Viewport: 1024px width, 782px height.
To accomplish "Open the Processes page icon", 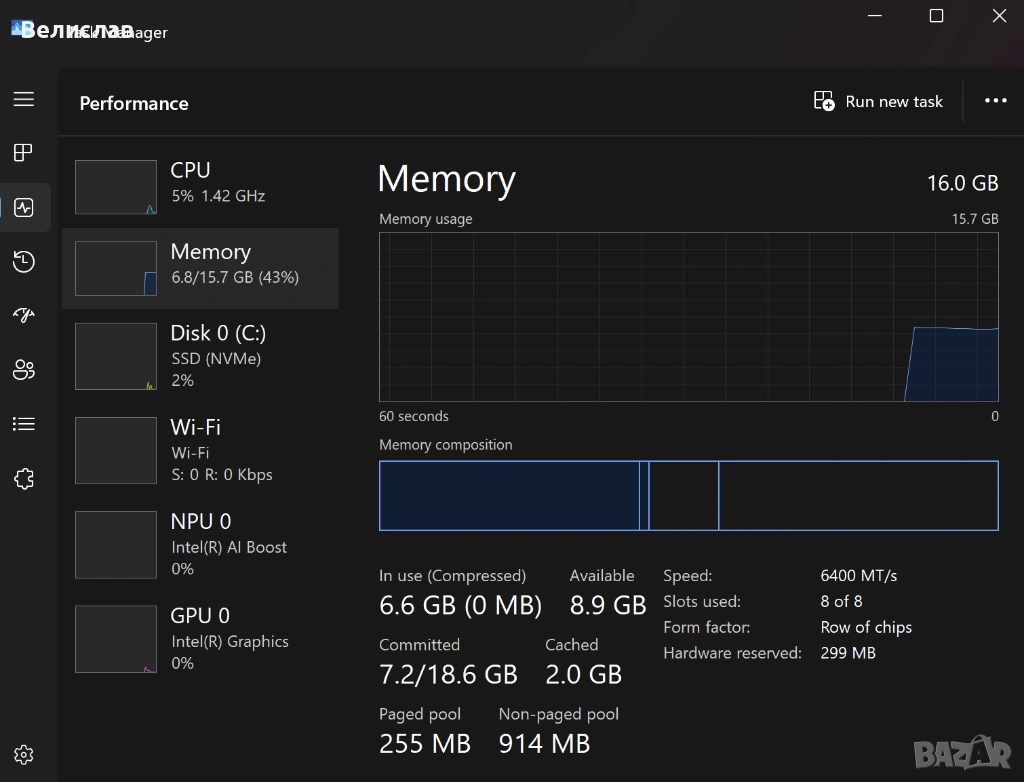I will [x=24, y=153].
